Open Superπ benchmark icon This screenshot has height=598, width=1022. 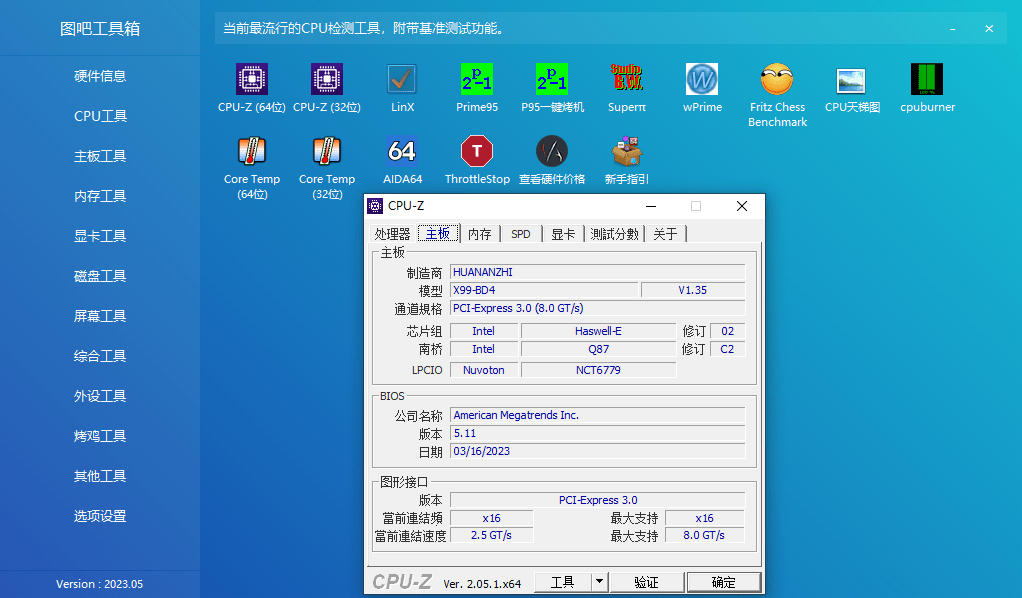coord(627,80)
